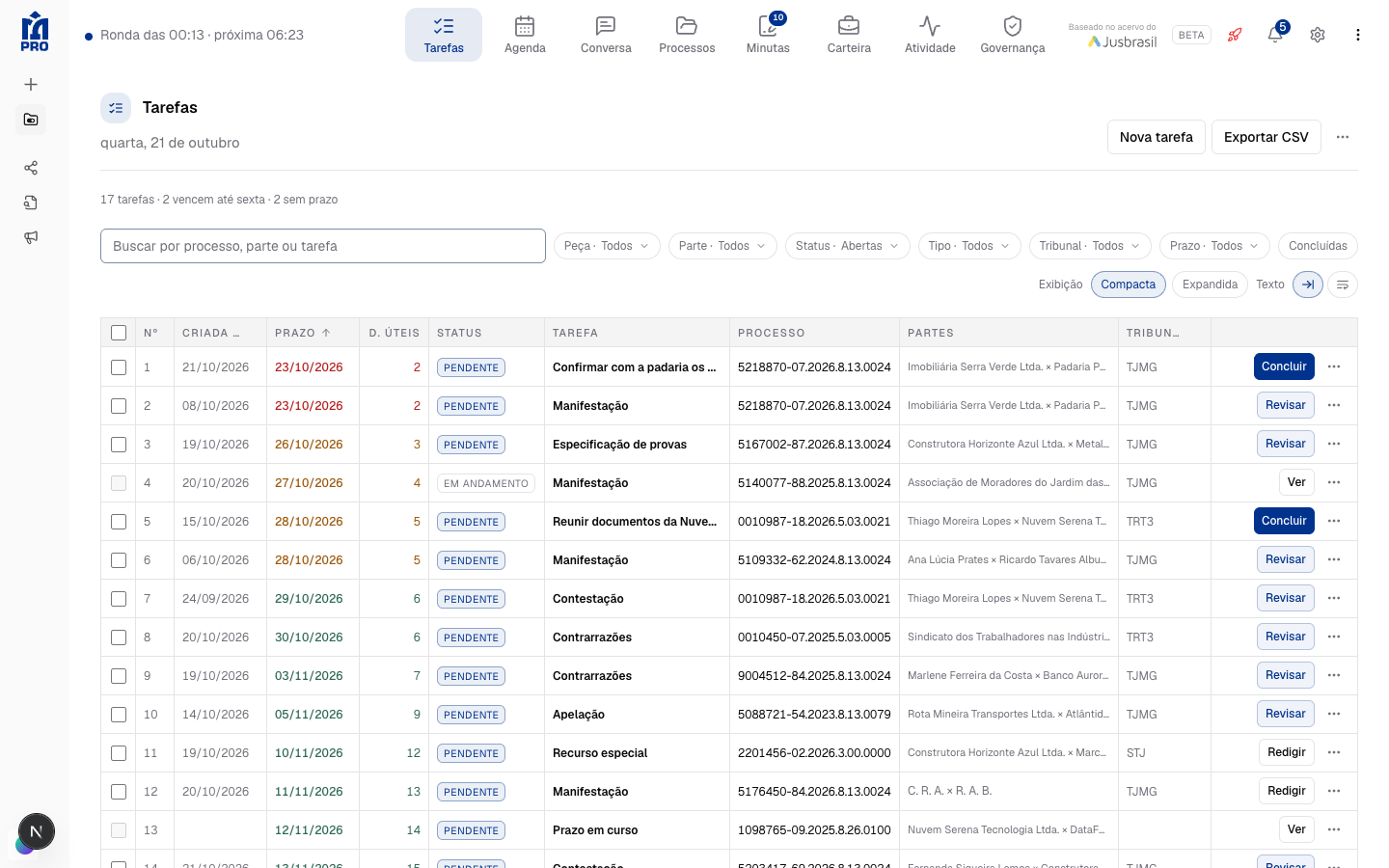
Task: Click the text wrap lines icon
Action: point(1343,285)
